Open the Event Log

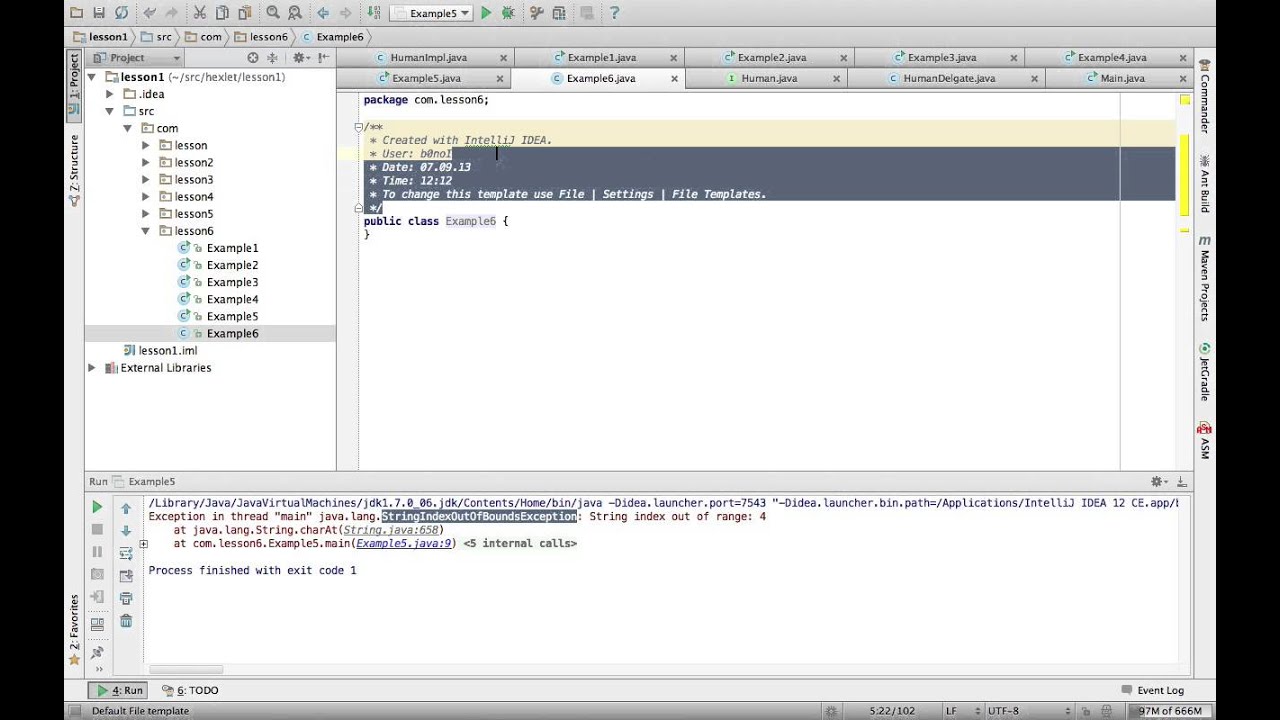pyautogui.click(x=1153, y=690)
